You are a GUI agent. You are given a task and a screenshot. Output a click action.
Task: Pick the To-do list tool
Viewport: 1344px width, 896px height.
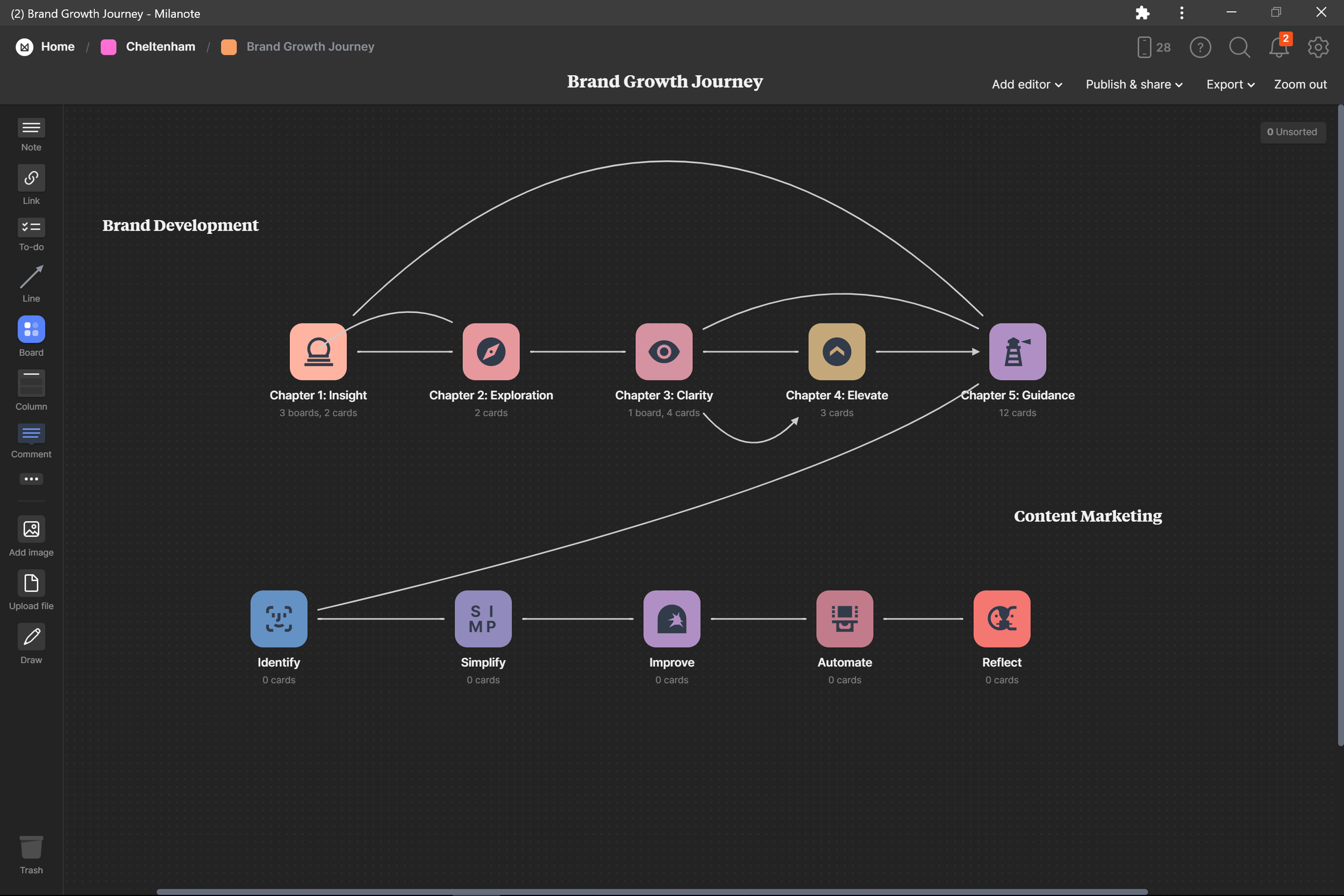tap(31, 227)
